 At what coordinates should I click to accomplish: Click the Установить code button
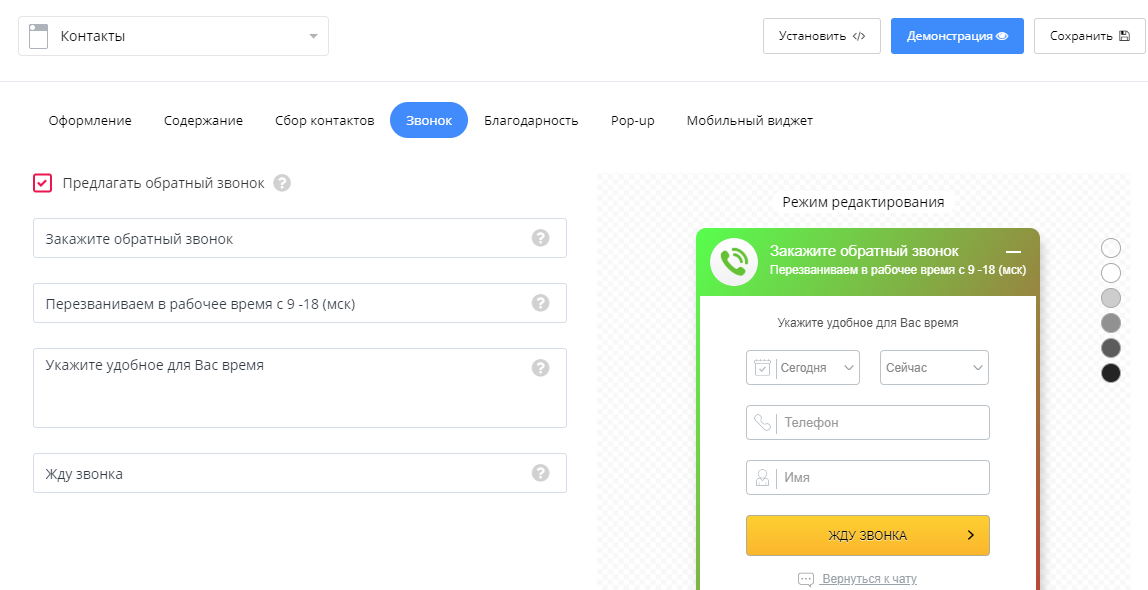click(821, 36)
